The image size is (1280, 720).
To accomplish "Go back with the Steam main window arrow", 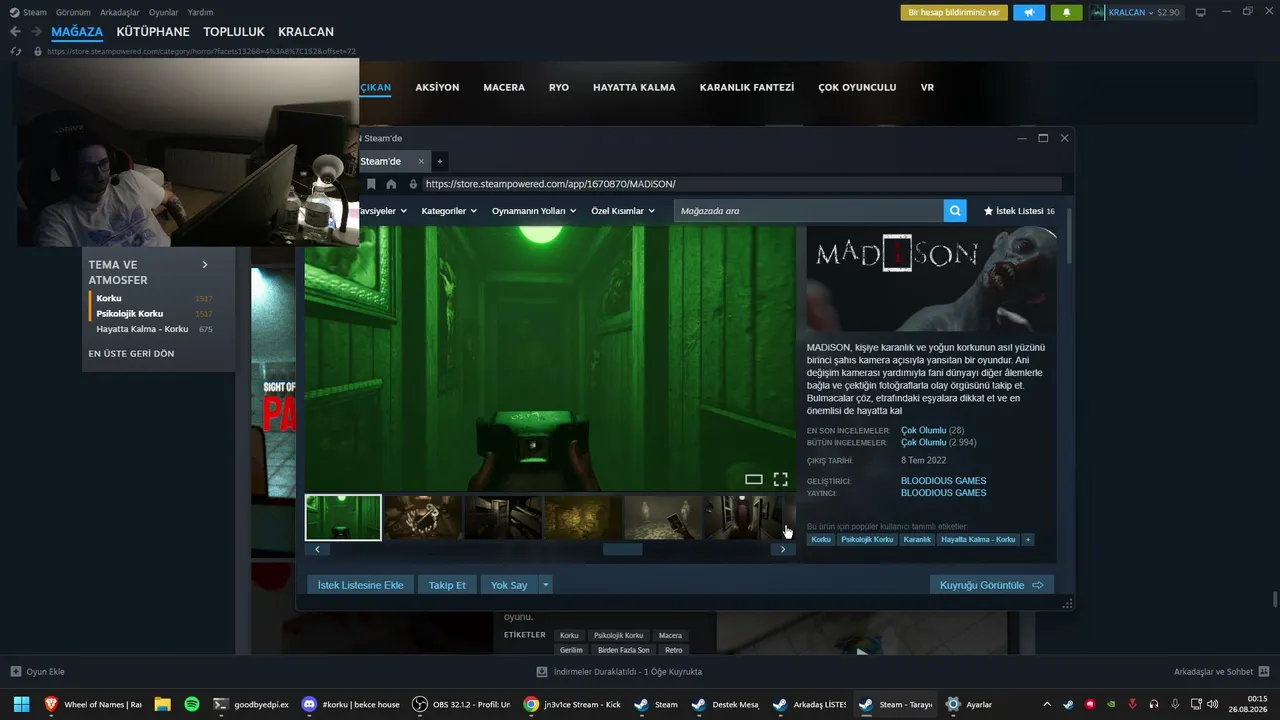I will [15, 32].
